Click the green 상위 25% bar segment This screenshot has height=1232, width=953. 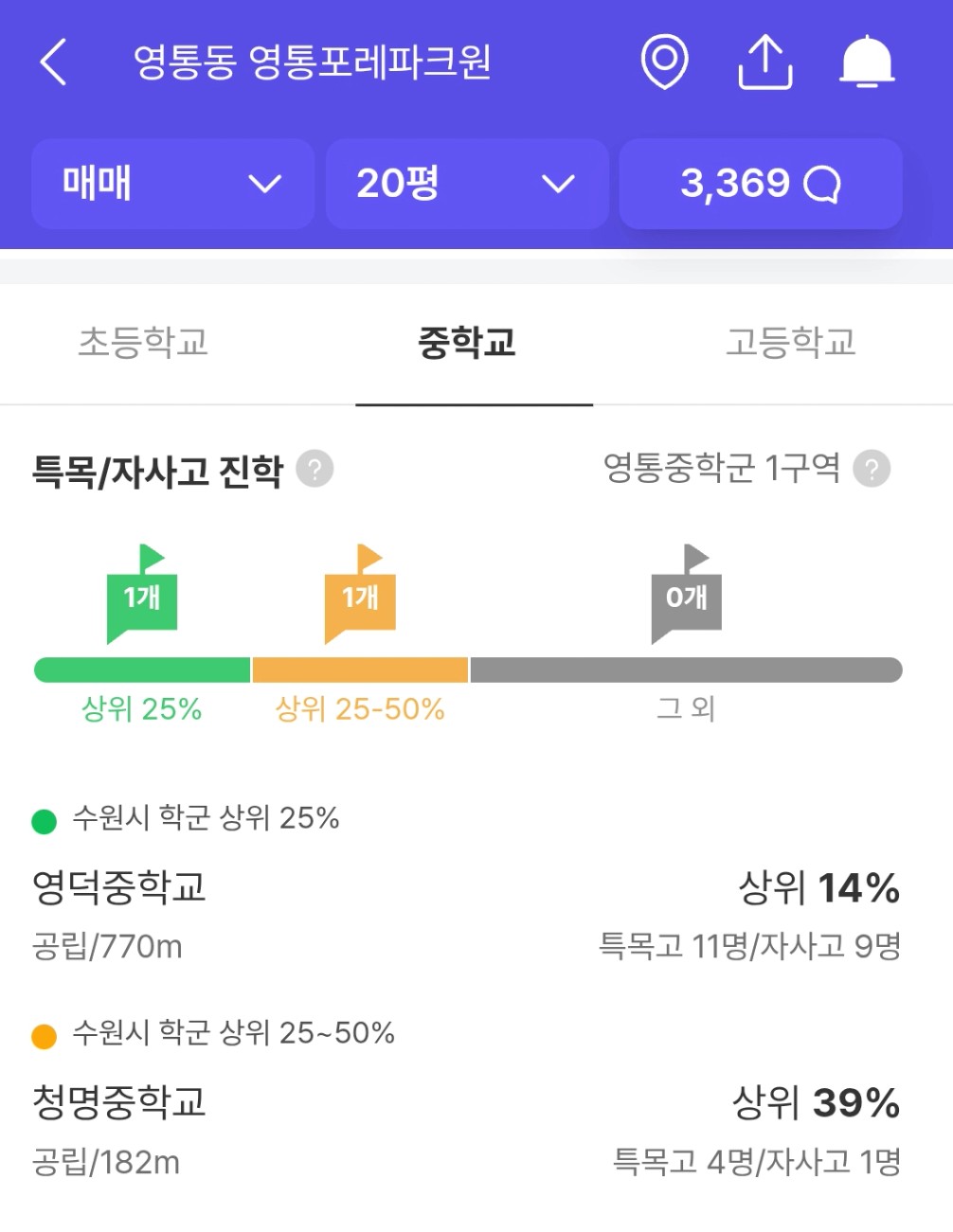click(142, 670)
